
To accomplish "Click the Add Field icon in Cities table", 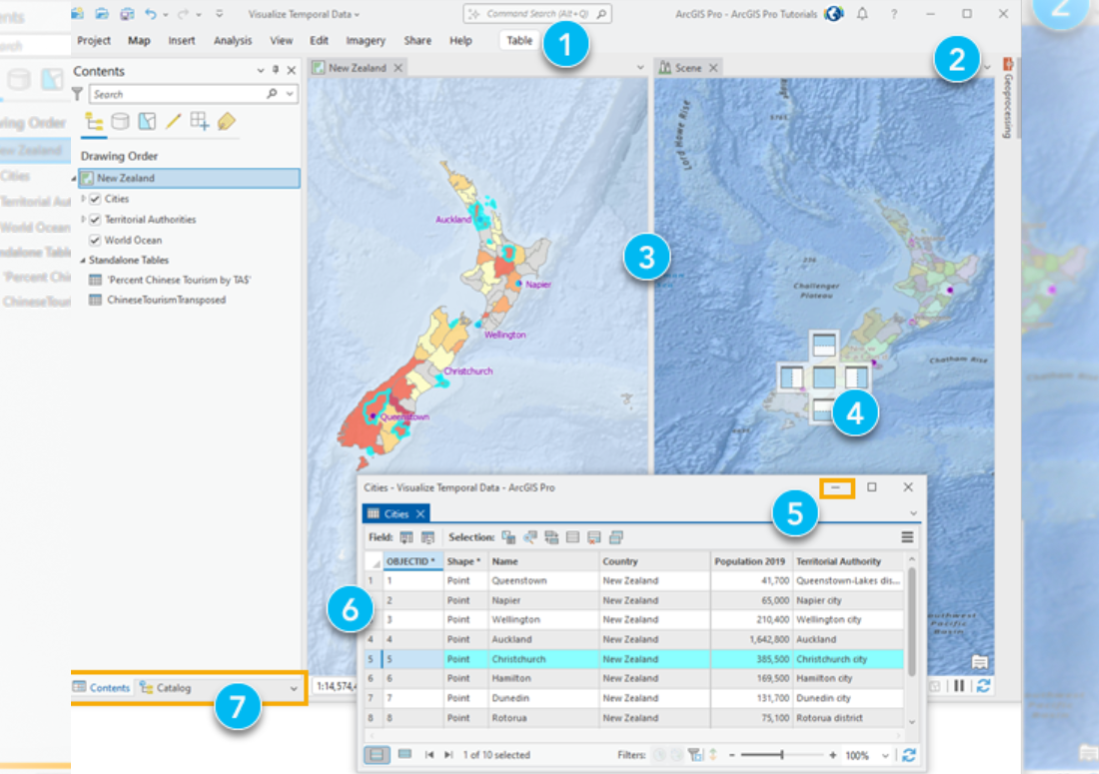I will (406, 537).
